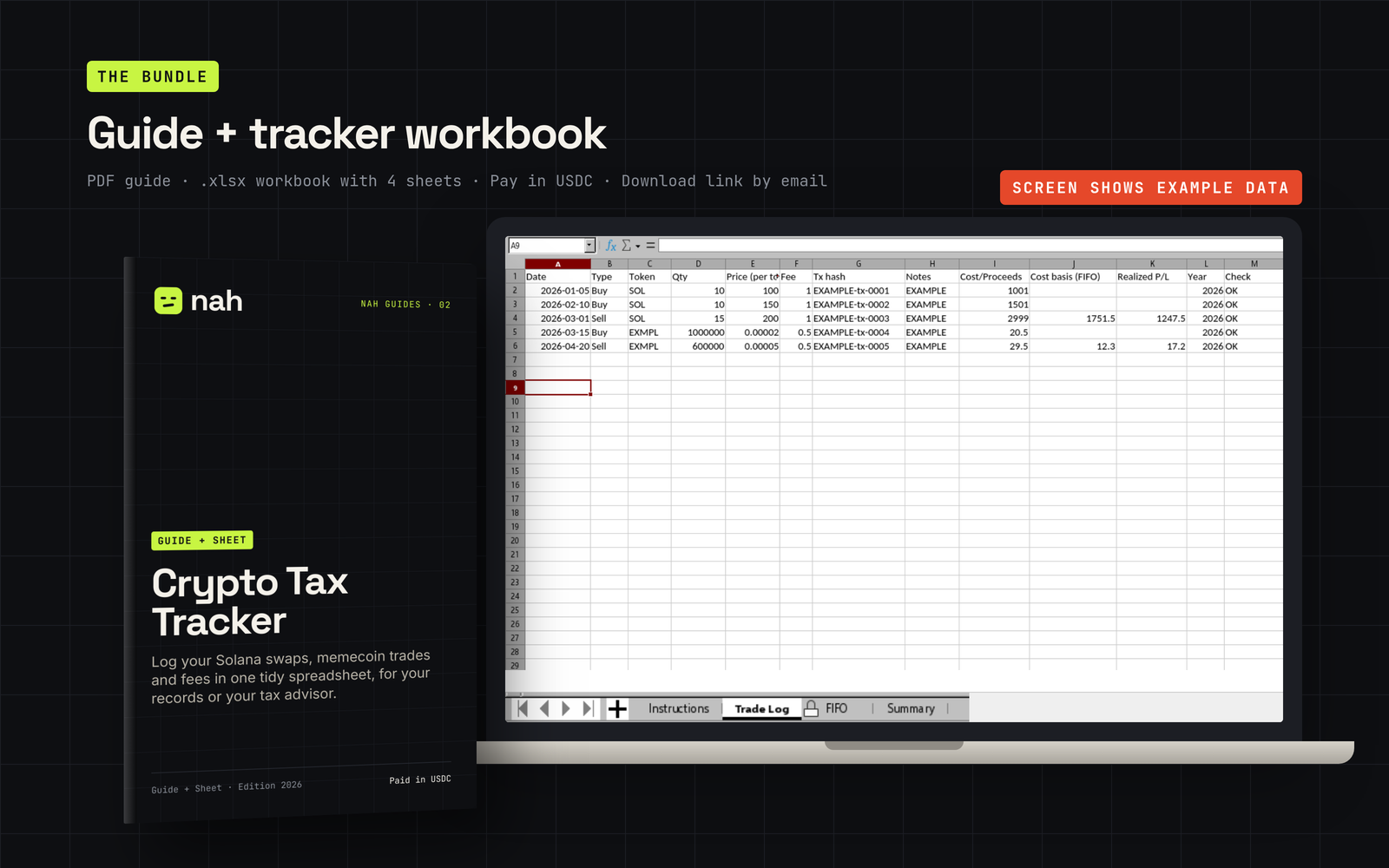
Task: Click the Cost/Proceeds header cell
Action: tap(994, 277)
